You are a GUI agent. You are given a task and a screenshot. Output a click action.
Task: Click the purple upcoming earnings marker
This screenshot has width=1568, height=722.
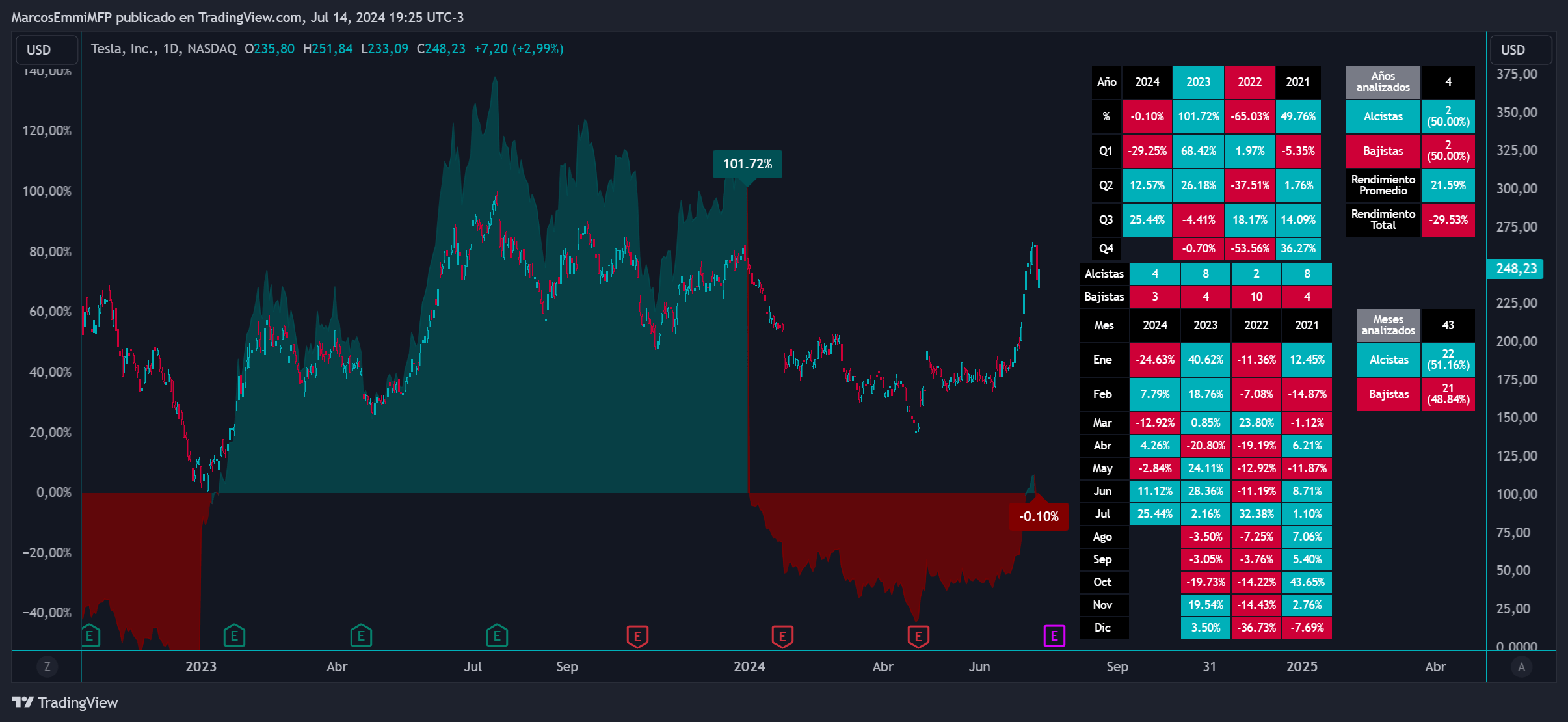(1054, 635)
